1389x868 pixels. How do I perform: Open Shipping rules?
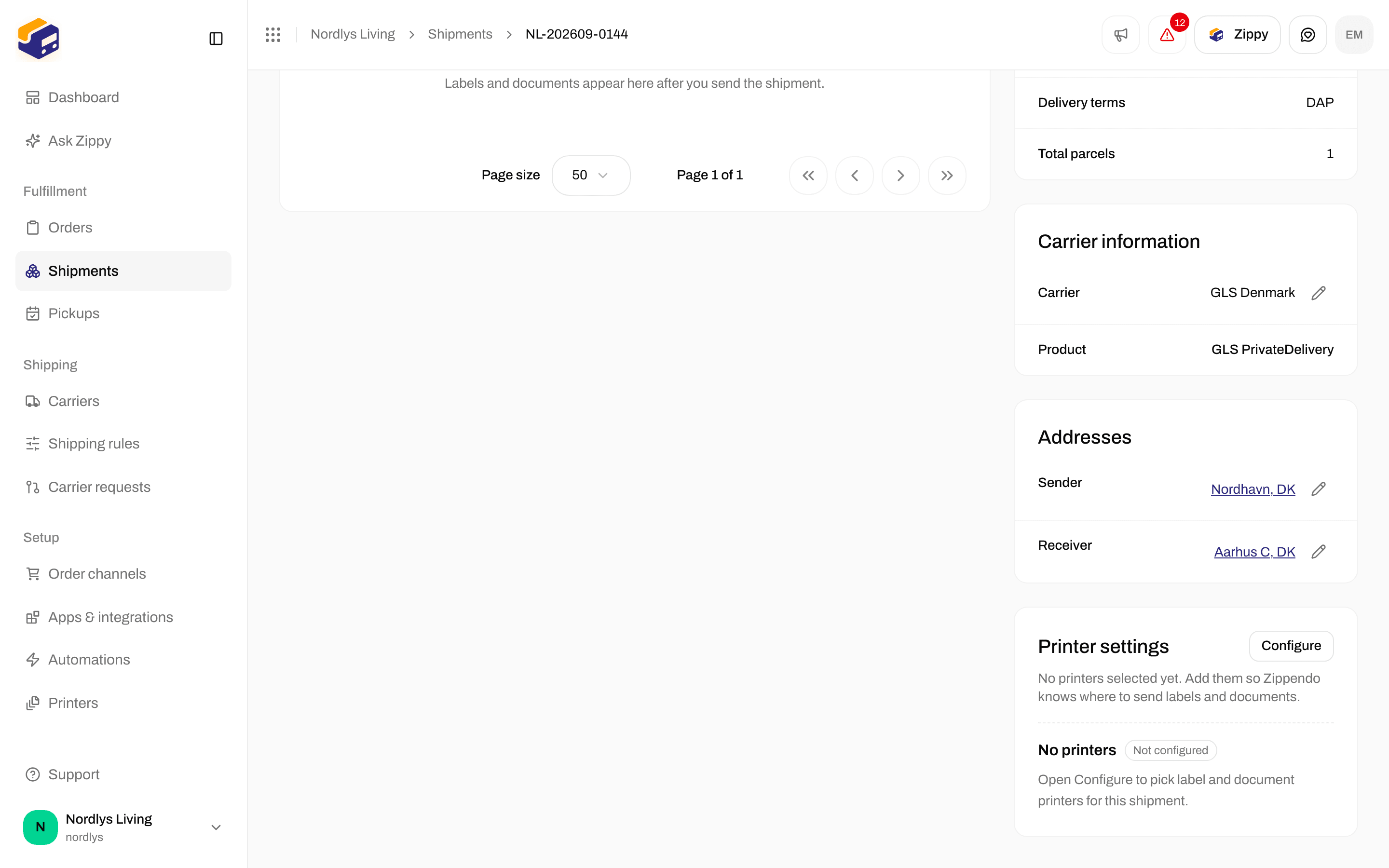[x=123, y=444]
